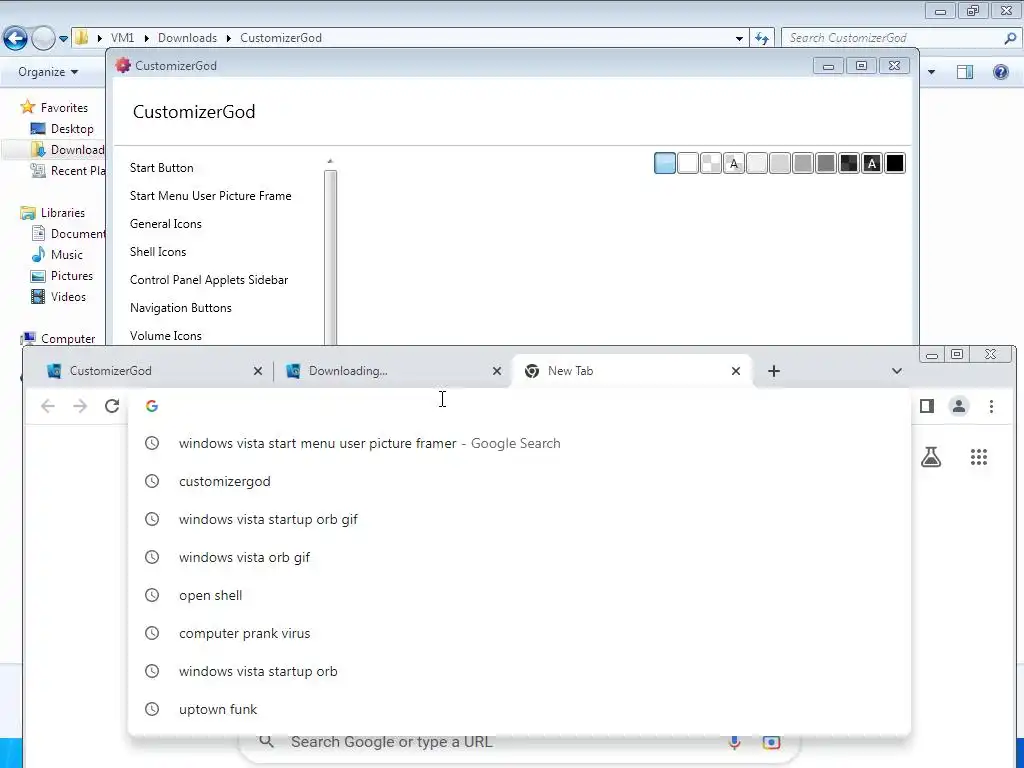Open the browser three-dot menu
Viewport: 1024px width, 768px height.
(x=991, y=406)
